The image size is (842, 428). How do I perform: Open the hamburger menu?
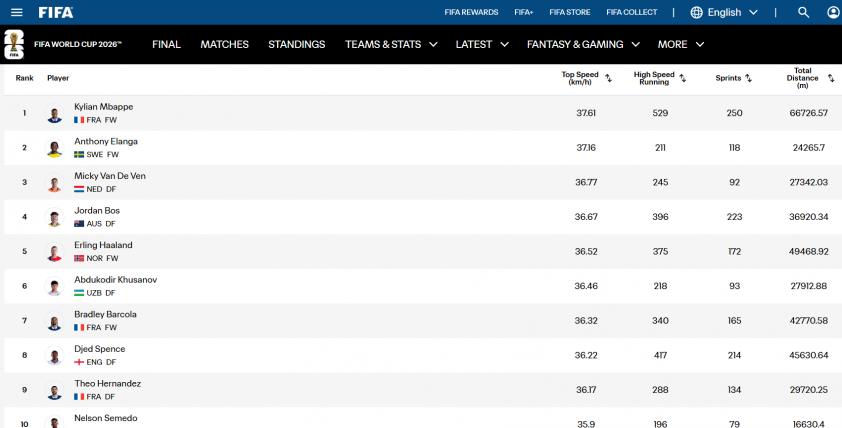pyautogui.click(x=17, y=12)
